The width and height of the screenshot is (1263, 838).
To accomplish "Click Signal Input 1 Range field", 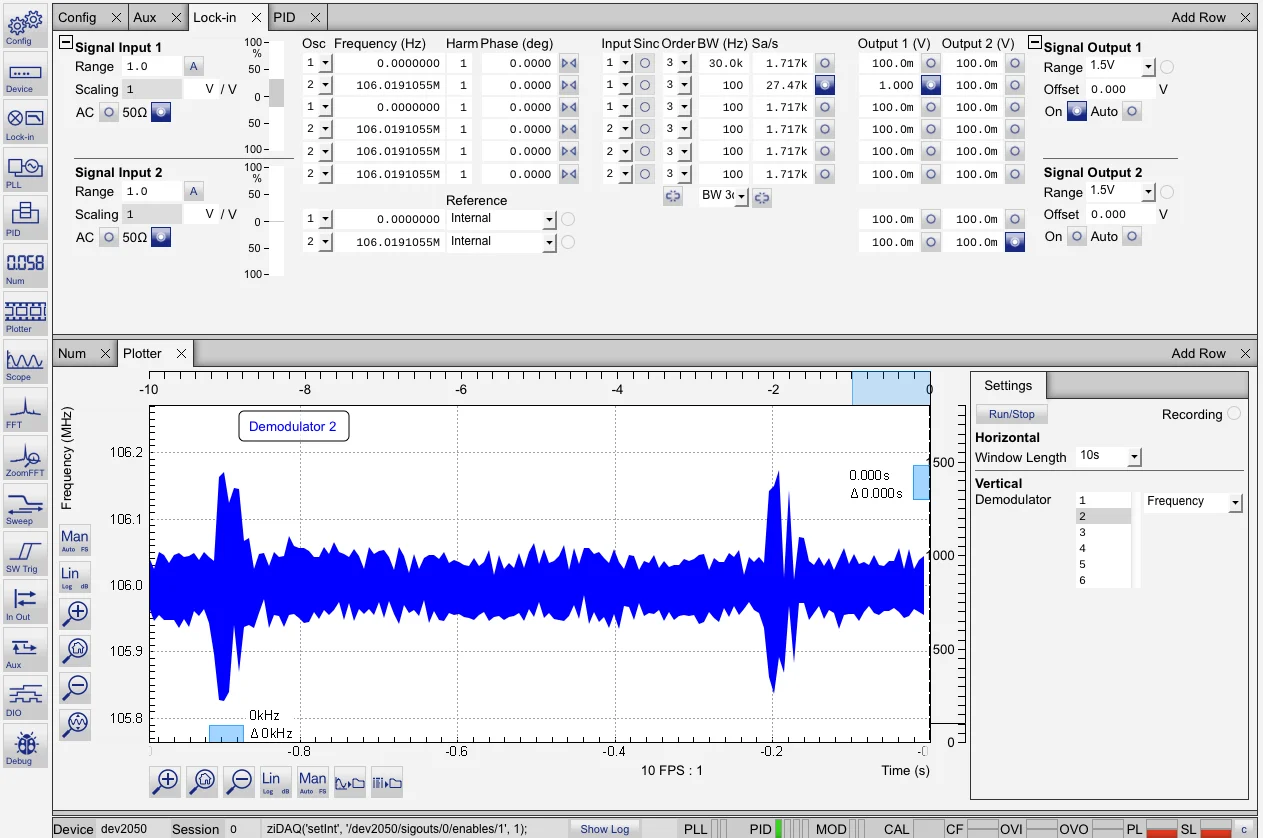I will pos(151,67).
